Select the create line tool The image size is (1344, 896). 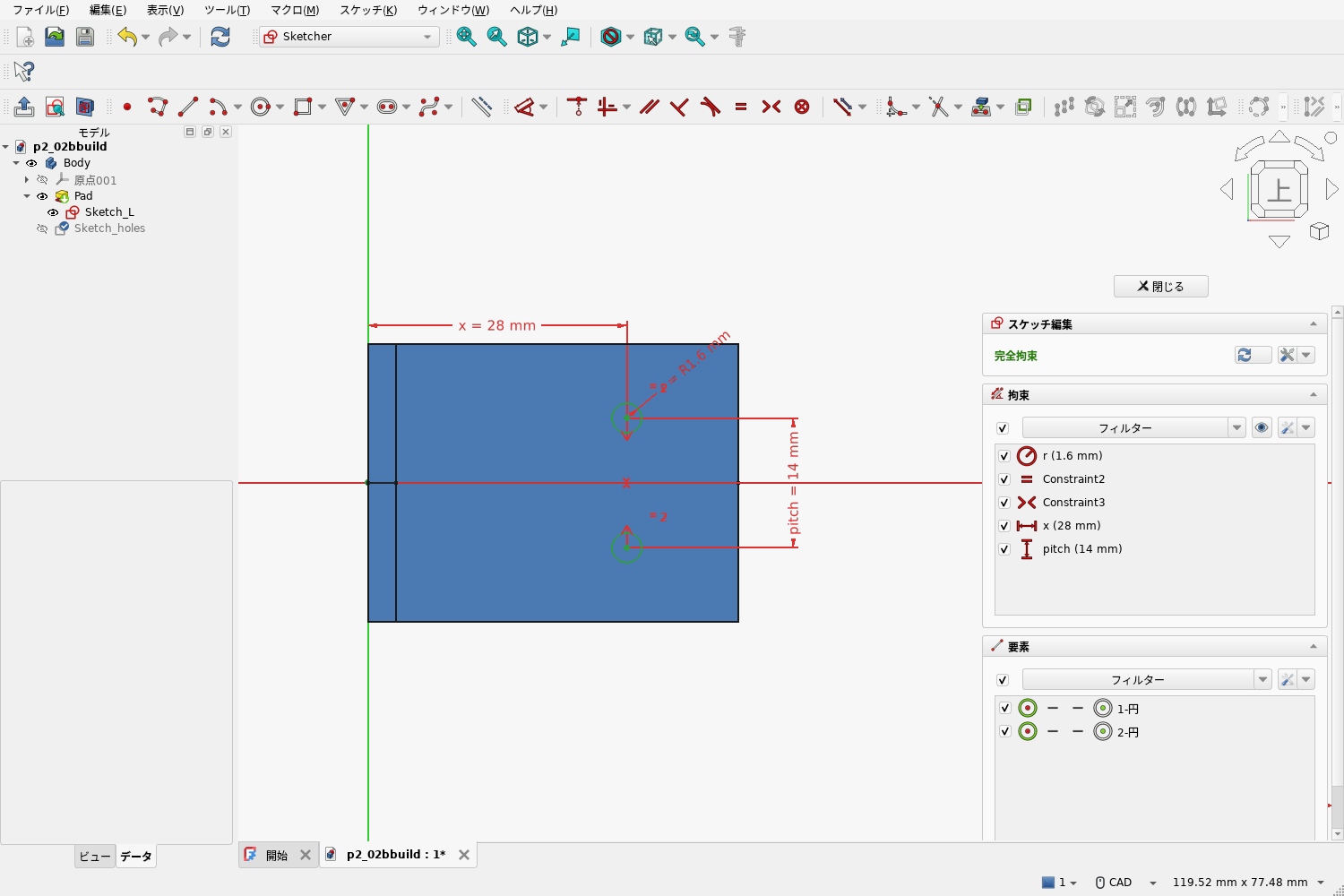pyautogui.click(x=188, y=107)
